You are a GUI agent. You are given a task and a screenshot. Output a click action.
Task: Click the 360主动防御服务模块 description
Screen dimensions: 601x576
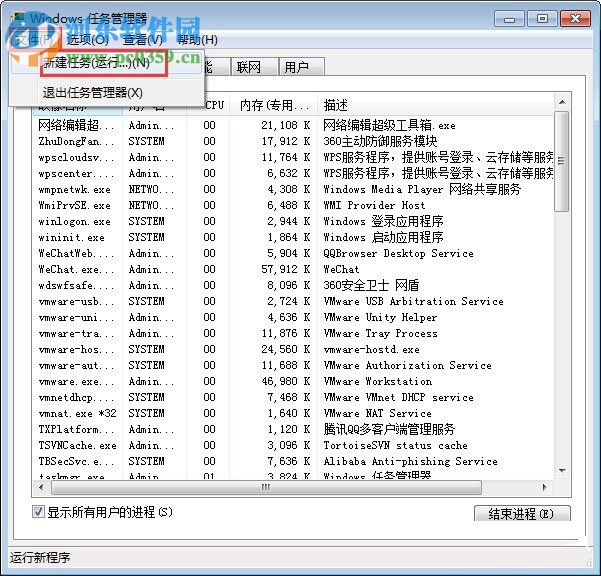tap(380, 141)
